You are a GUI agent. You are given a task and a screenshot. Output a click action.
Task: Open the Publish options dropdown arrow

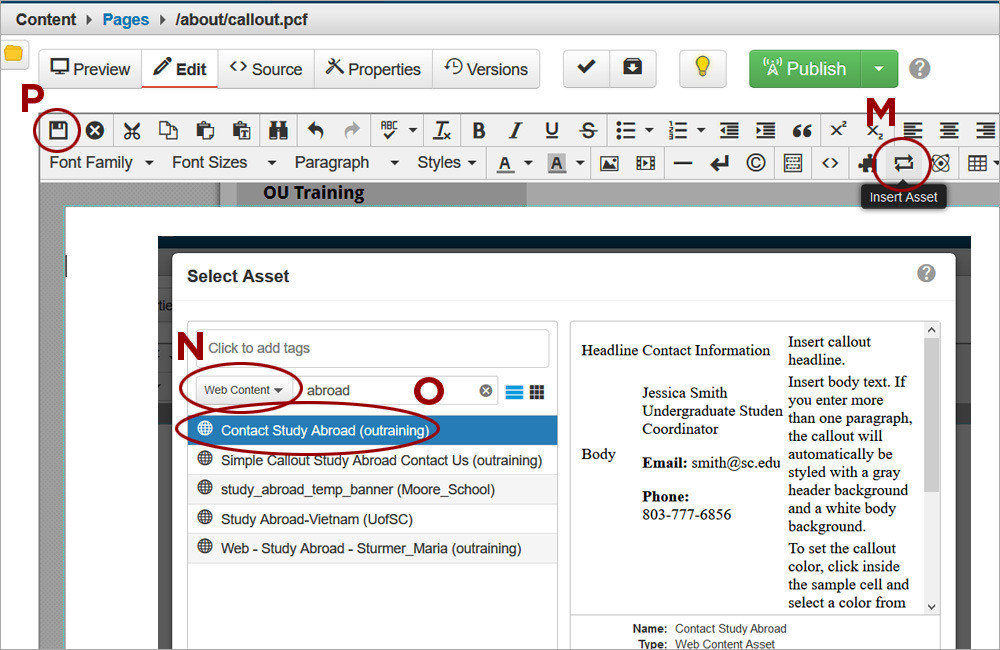click(879, 69)
